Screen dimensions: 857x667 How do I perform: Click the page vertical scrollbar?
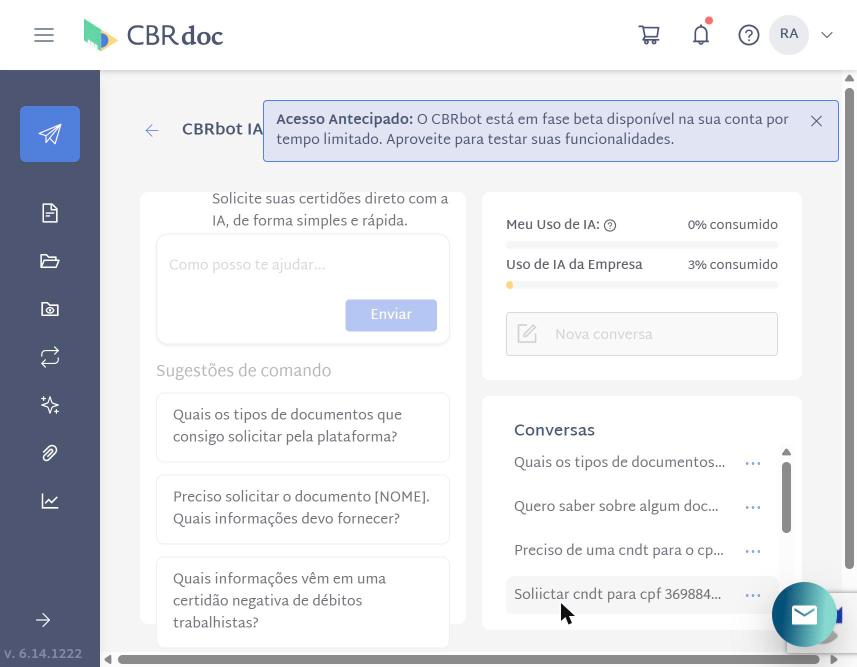point(849,328)
